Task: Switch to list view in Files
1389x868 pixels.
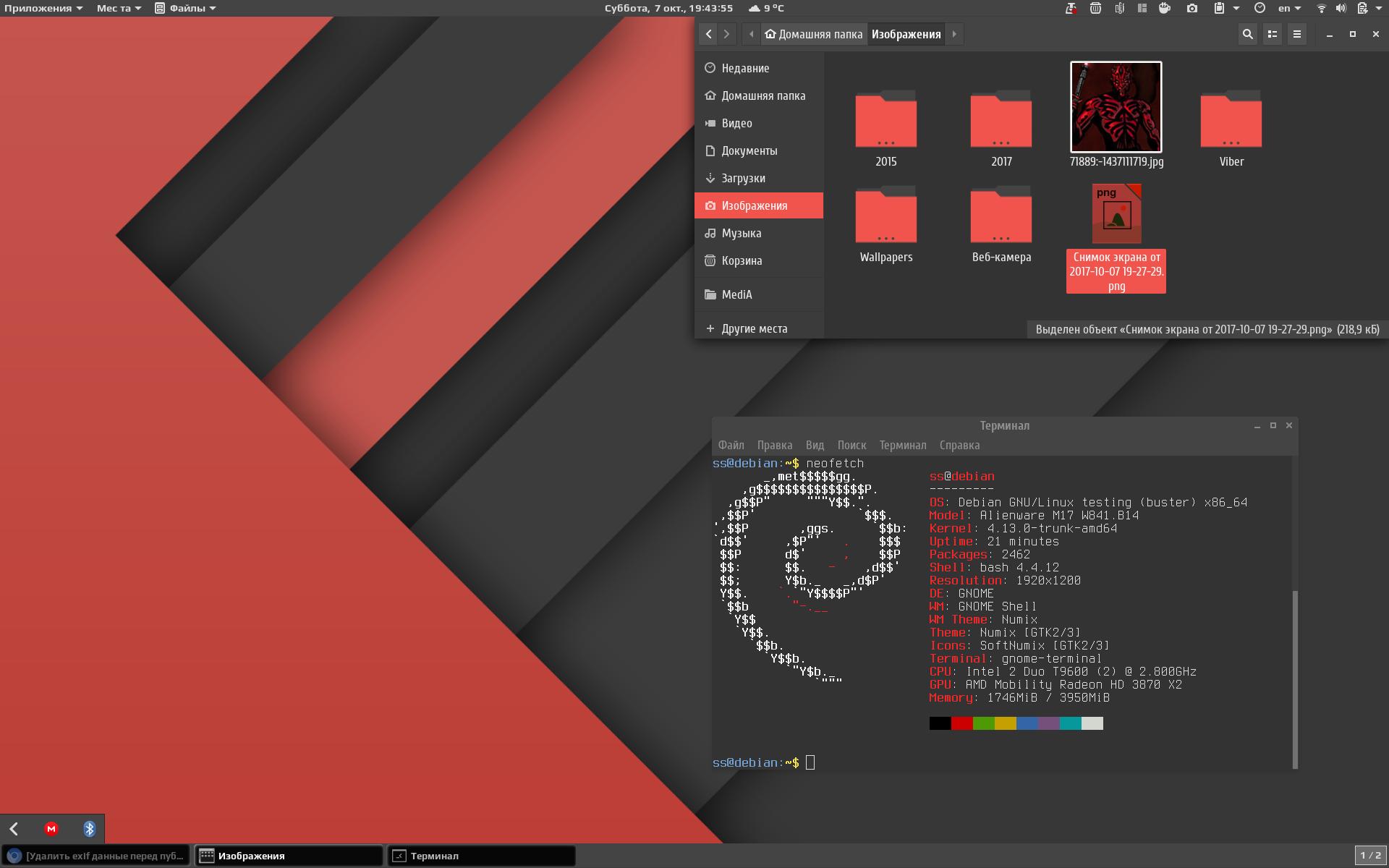Action: [1272, 34]
